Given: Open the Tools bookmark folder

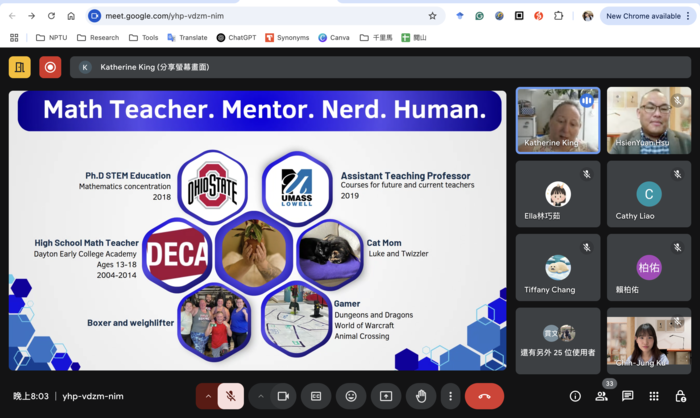Looking at the screenshot, I should point(144,38).
